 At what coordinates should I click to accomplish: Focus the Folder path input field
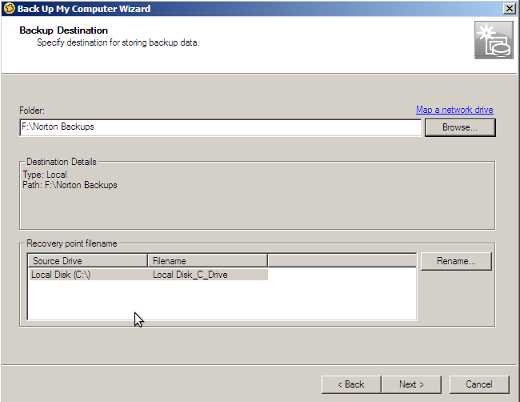220,127
